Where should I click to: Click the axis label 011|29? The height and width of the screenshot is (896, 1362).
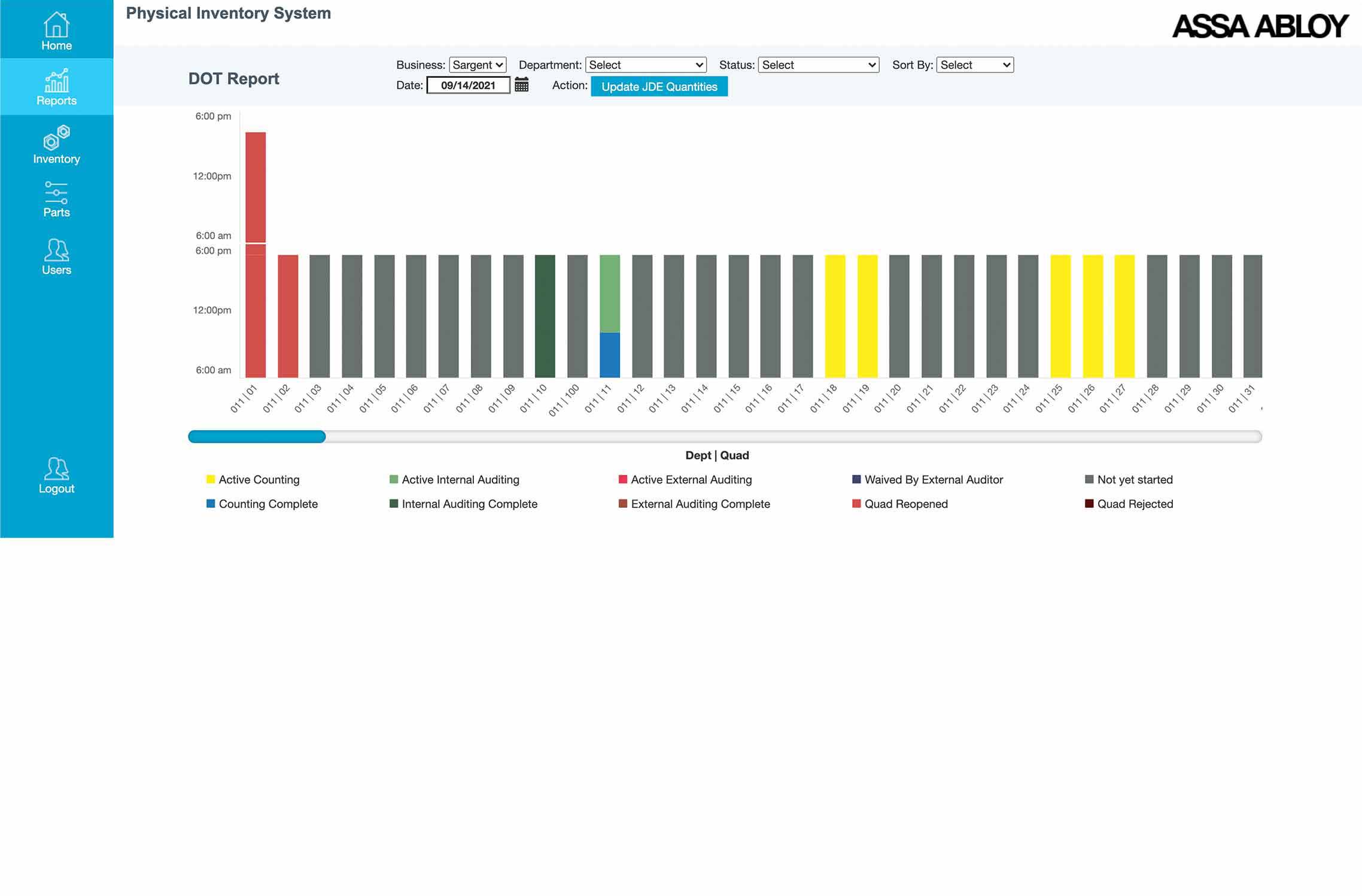[1178, 398]
